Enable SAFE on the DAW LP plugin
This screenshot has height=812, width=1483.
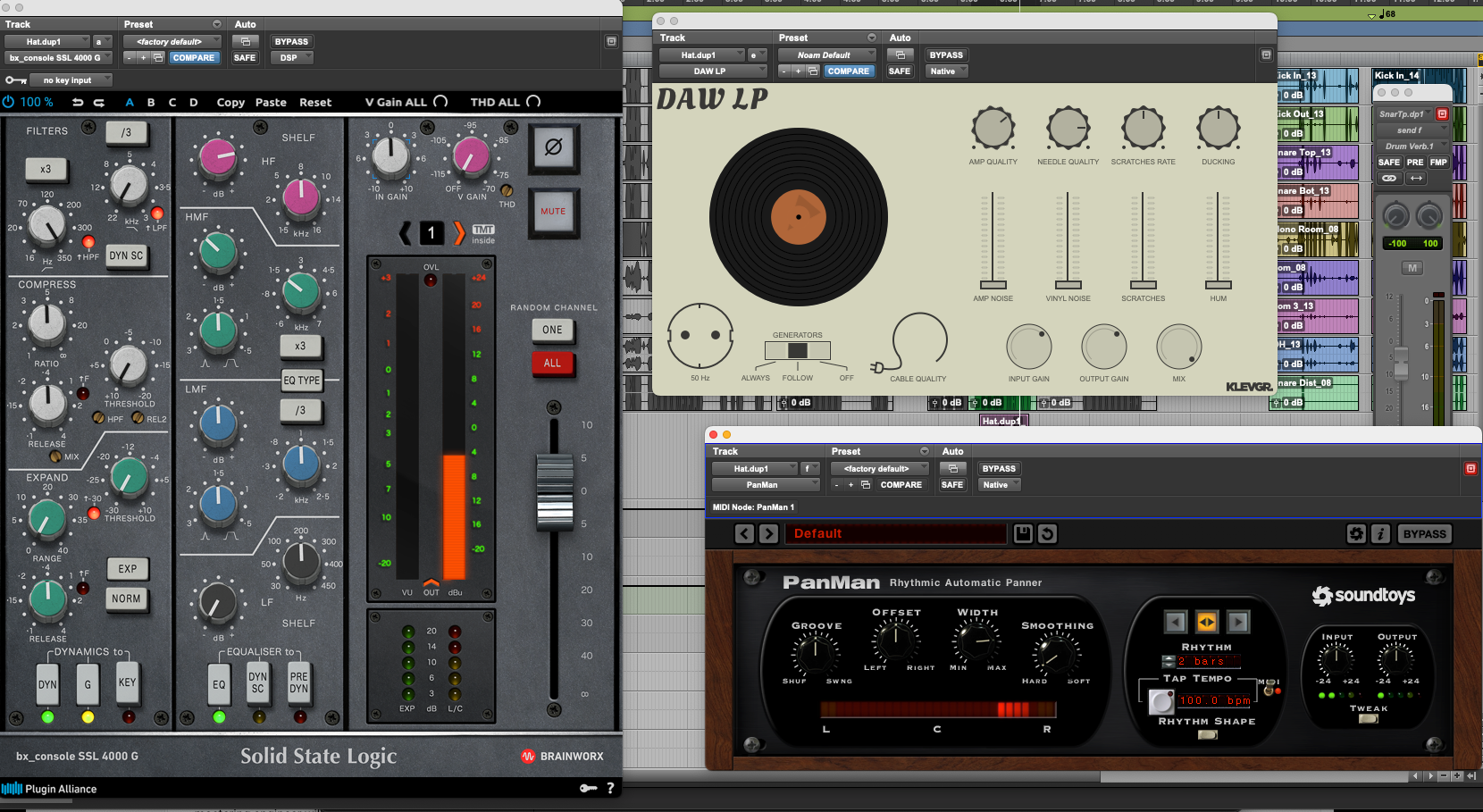[900, 71]
